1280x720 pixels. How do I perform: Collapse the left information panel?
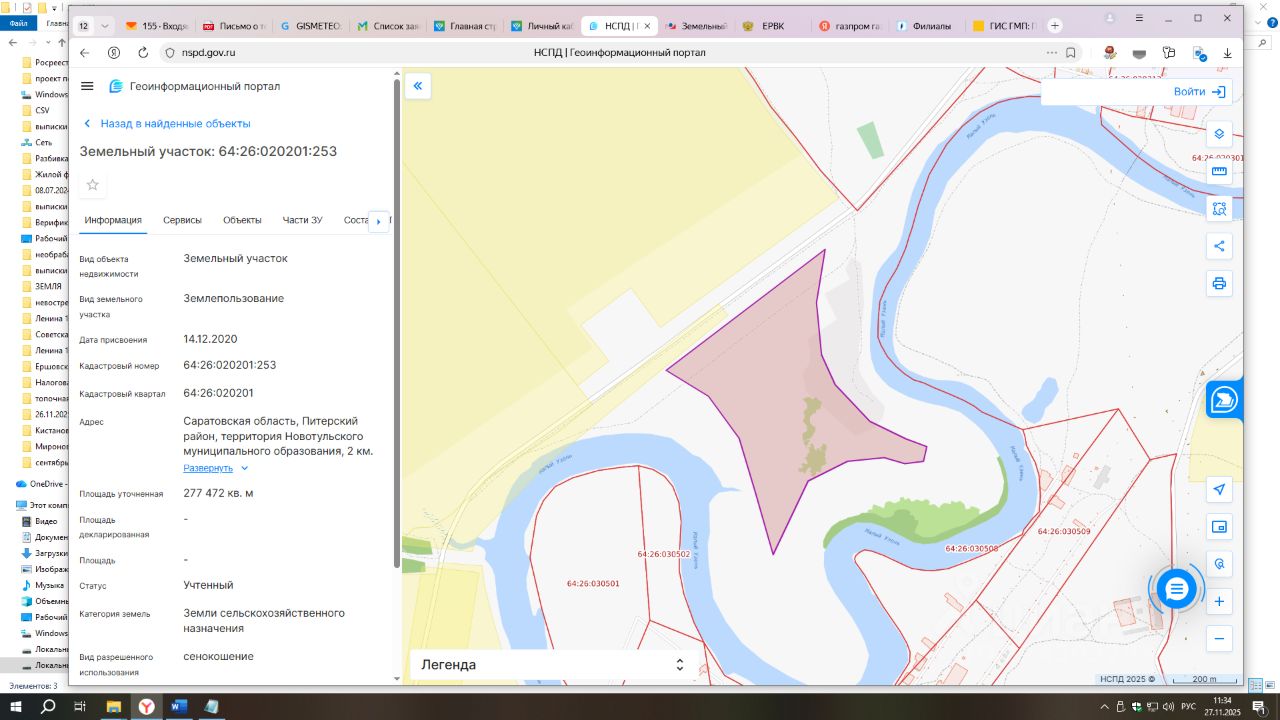point(418,86)
